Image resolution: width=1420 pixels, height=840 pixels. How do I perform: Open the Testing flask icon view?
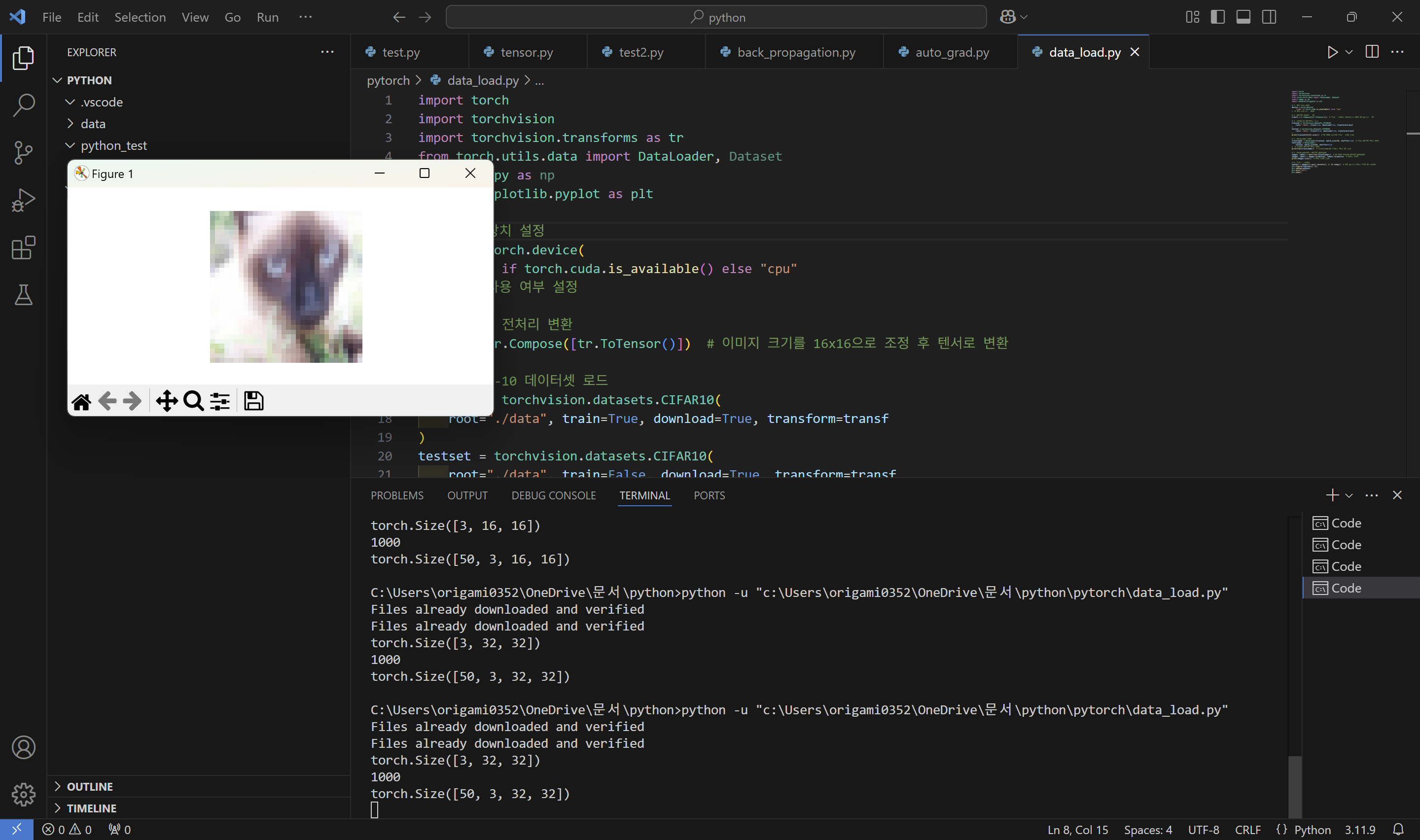pos(23,295)
